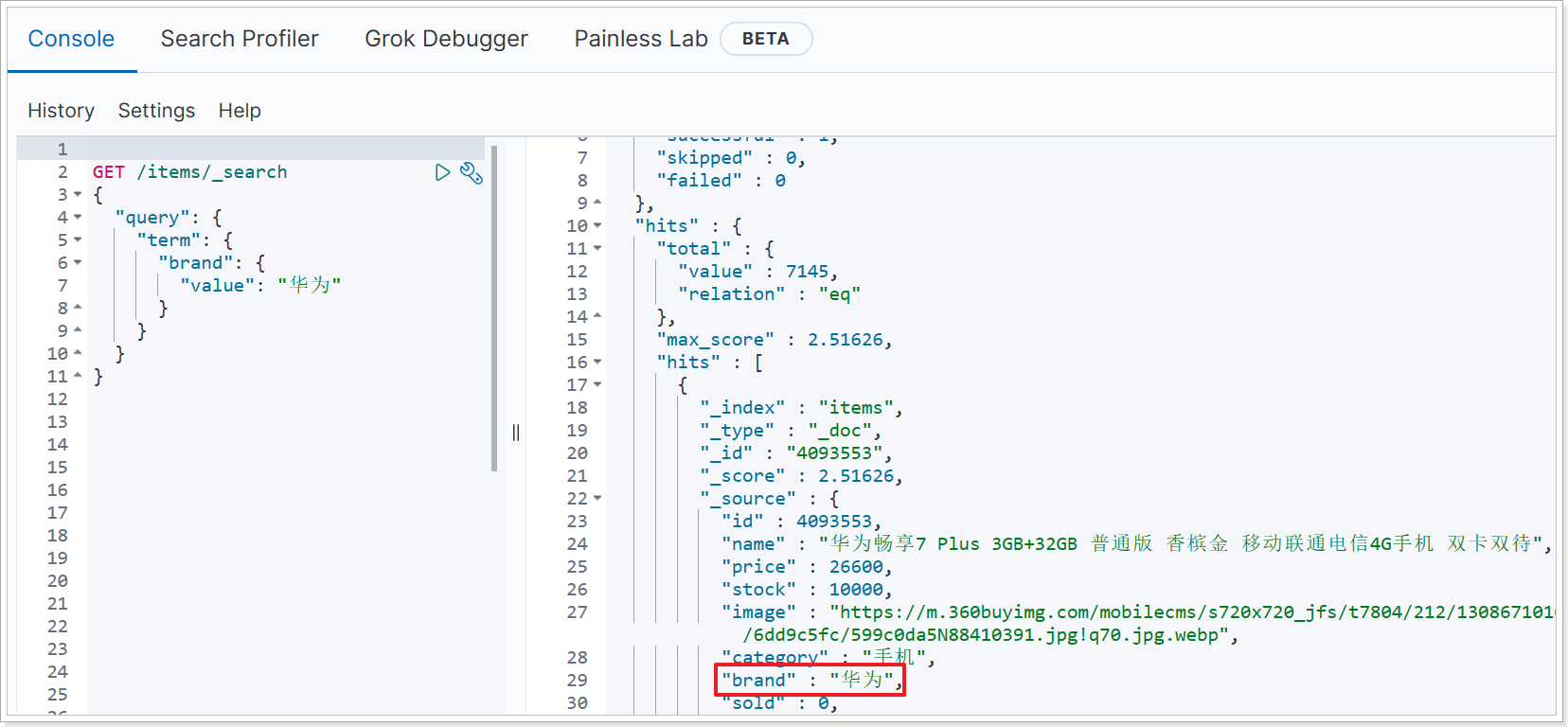Click the "skipped" : 0 line

click(731, 158)
